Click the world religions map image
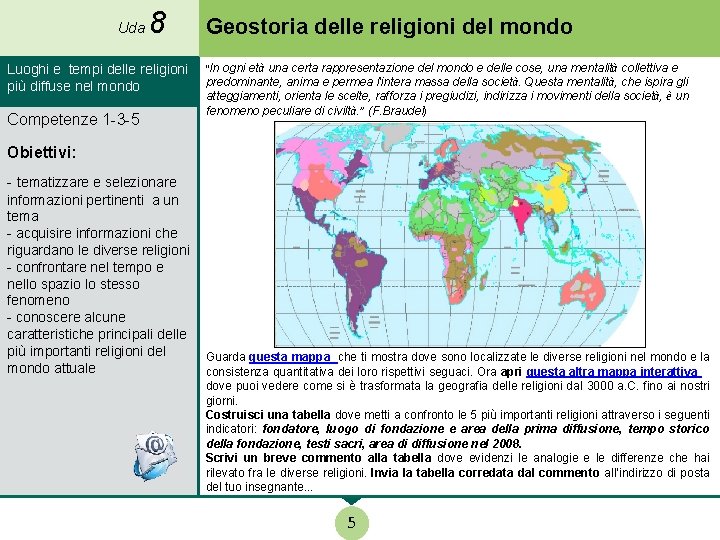720x540 pixels. click(460, 234)
